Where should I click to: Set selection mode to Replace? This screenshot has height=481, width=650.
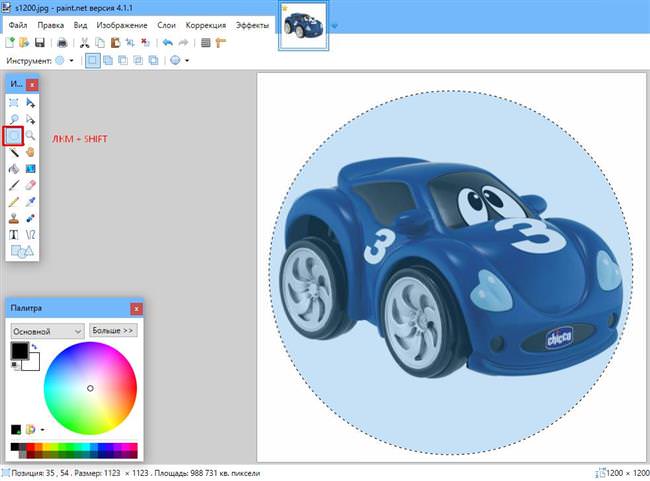click(92, 61)
